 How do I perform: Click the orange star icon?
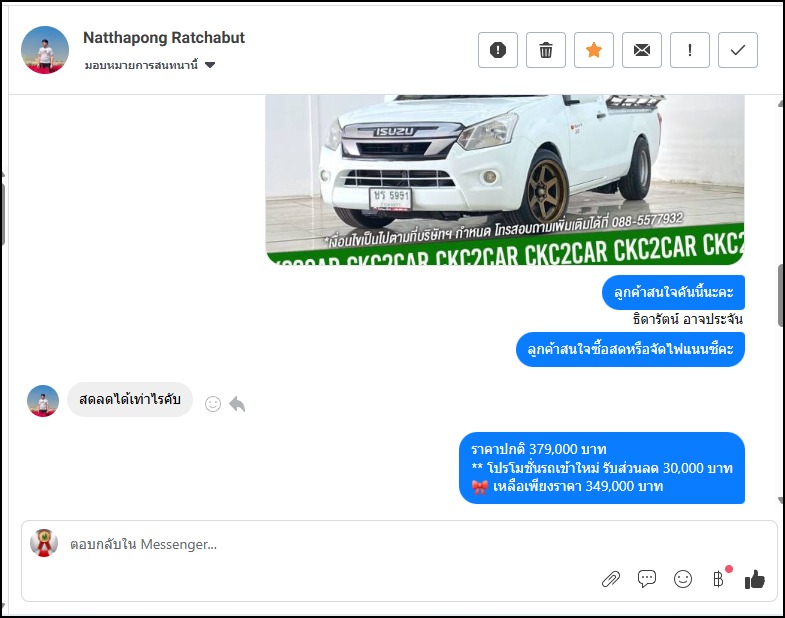[594, 50]
